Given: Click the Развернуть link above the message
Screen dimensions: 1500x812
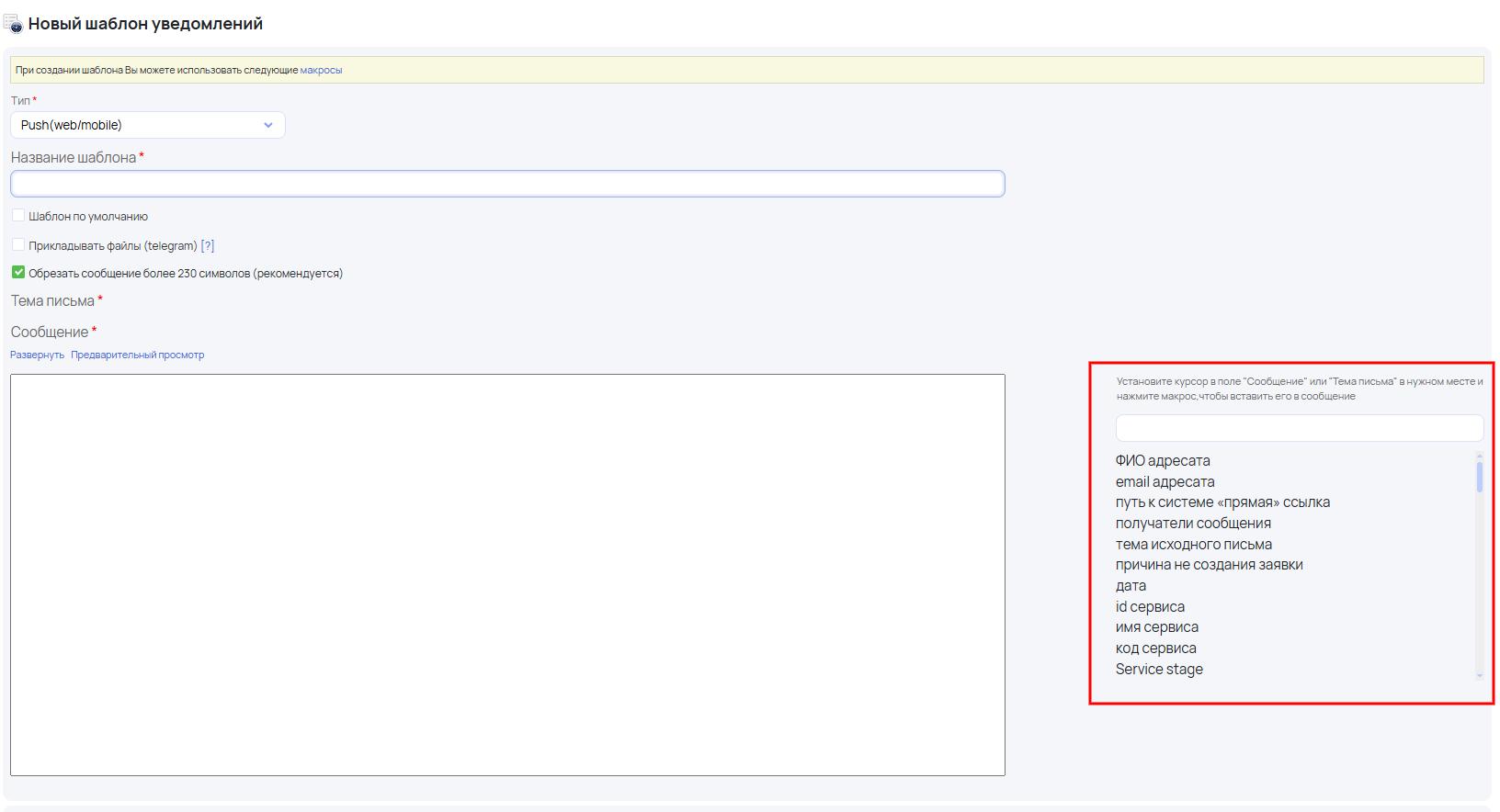Looking at the screenshot, I should [x=37, y=355].
